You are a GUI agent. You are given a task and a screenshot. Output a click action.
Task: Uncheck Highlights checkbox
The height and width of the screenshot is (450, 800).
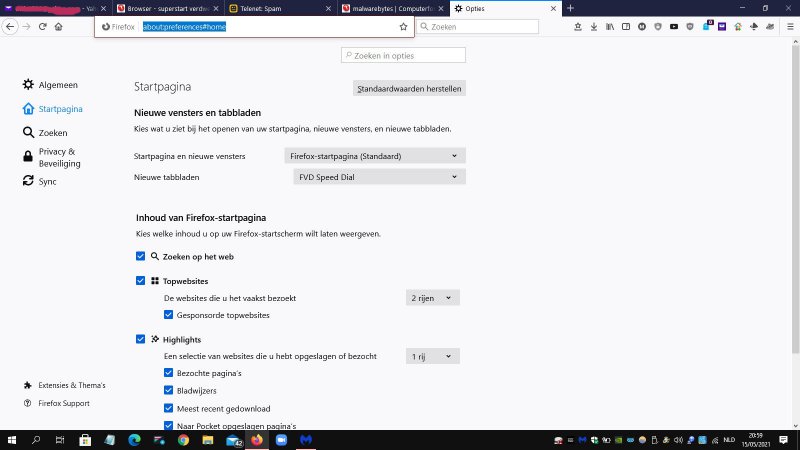point(140,339)
